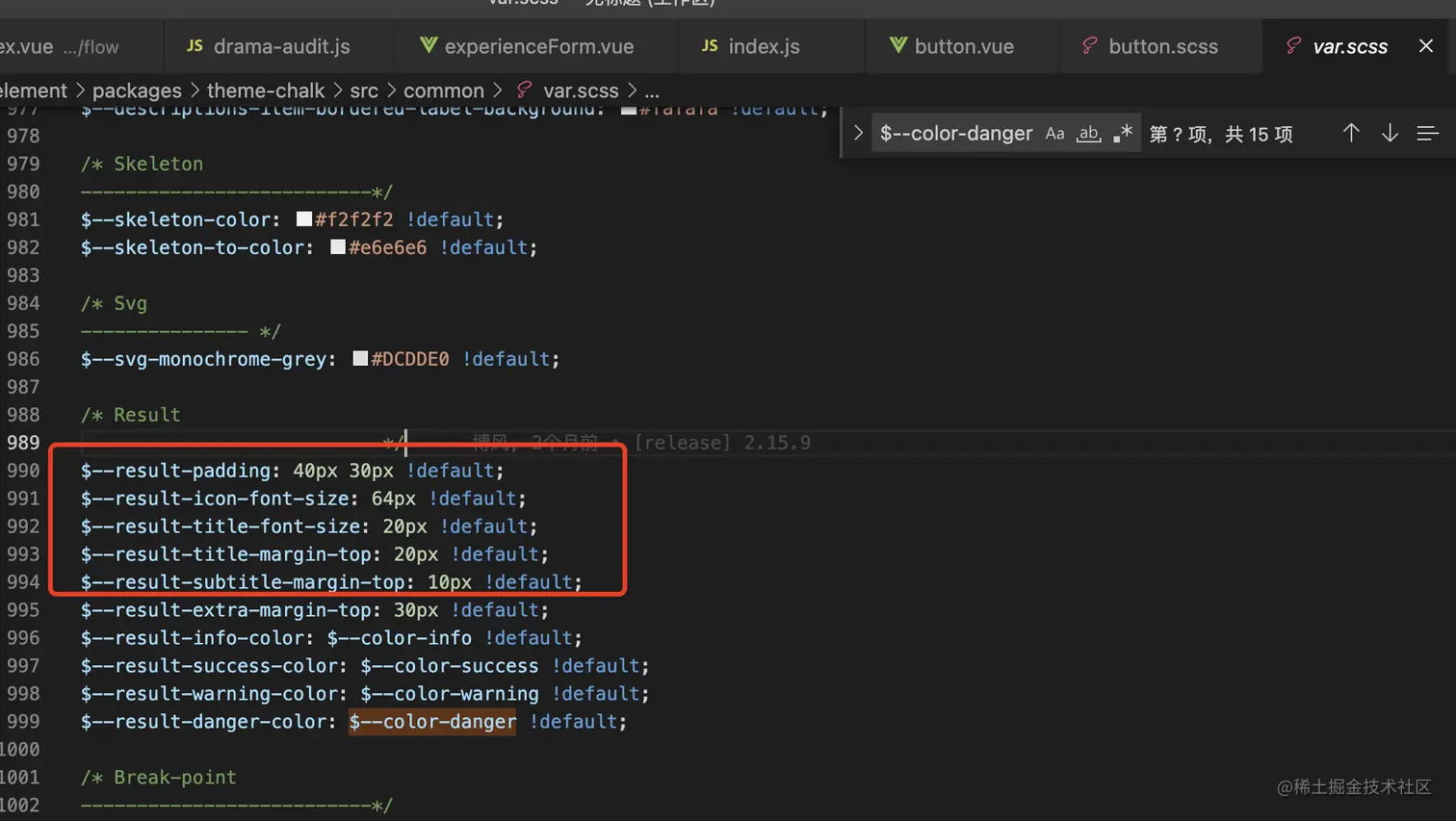
Task: Click the Vue icon on experienceForm.vue tab
Action: pos(429,46)
